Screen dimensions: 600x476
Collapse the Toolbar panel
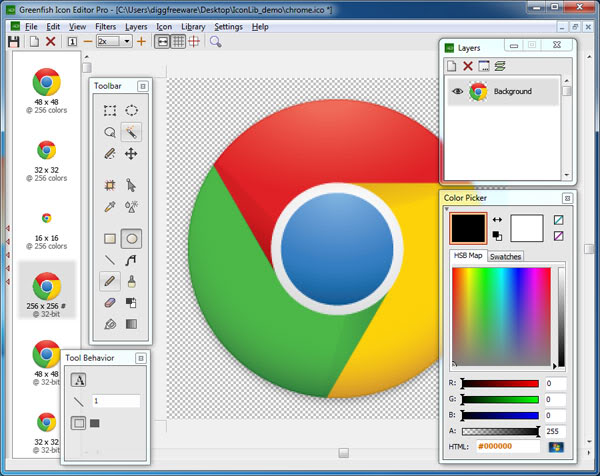(143, 86)
